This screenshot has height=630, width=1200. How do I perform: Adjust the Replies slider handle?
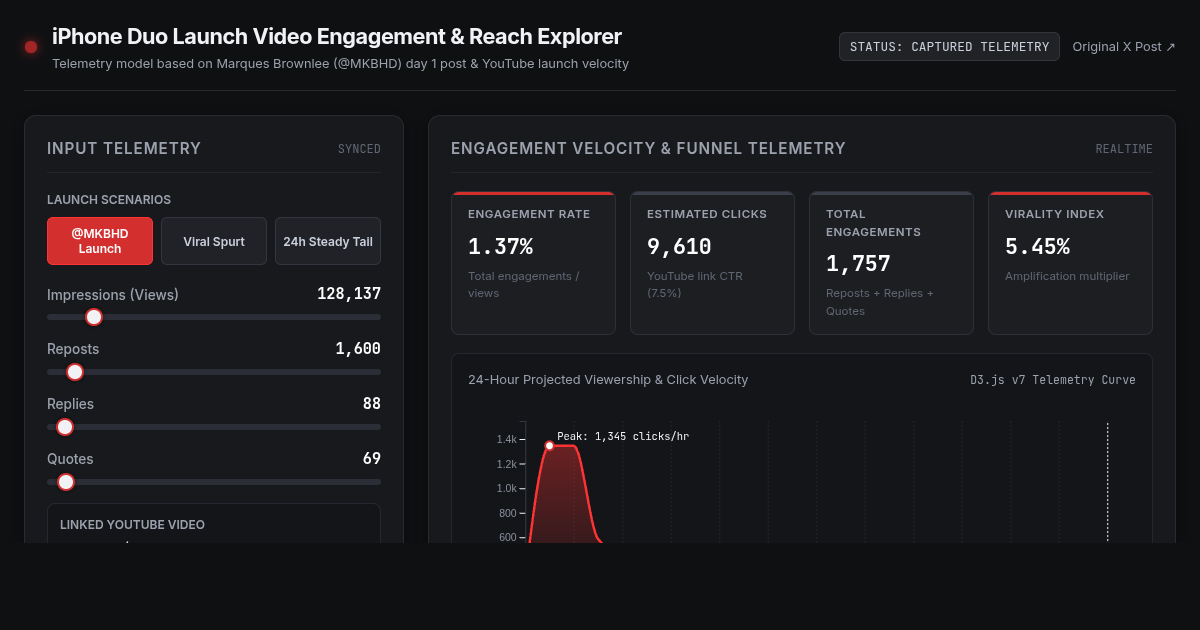pyautogui.click(x=65, y=427)
